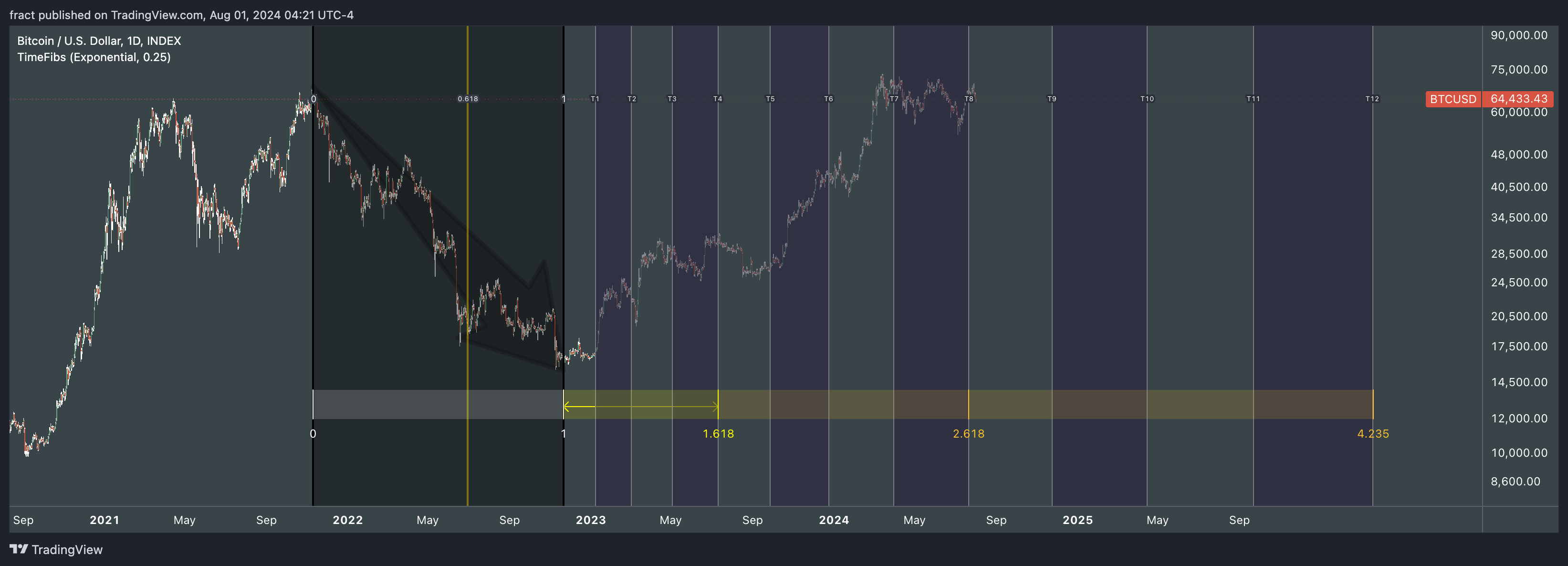1568x566 pixels.
Task: Select the T11 time fib marker
Action: click(1253, 99)
